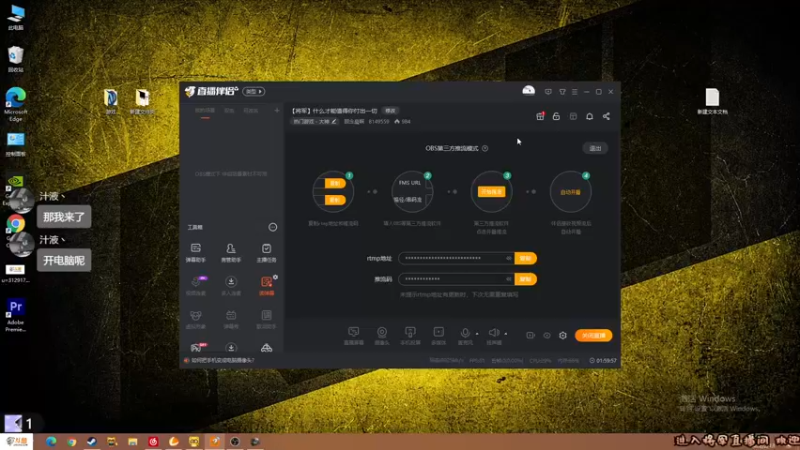800x450 pixels.
Task: Open the danmaku assistant tool in toolbox
Action: click(195, 252)
